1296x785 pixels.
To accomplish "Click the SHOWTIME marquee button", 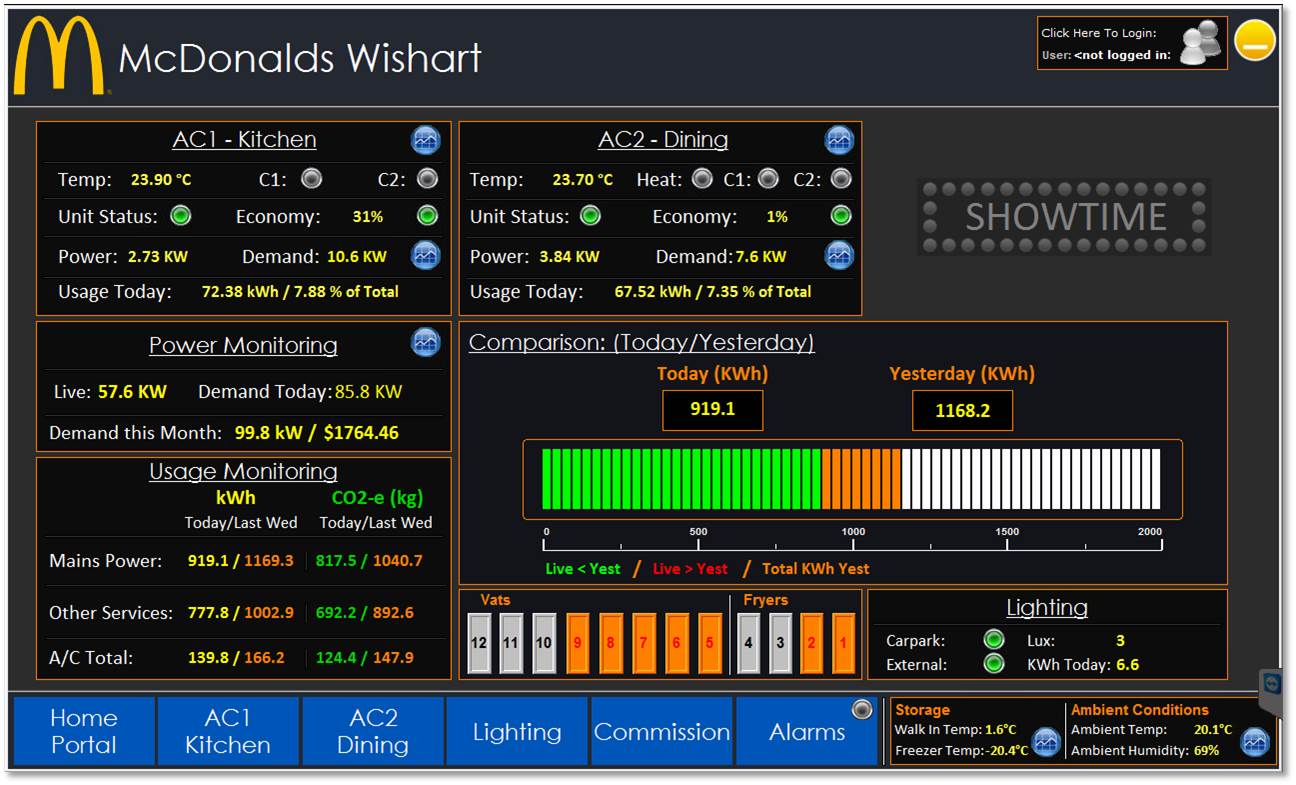I will [x=1065, y=217].
